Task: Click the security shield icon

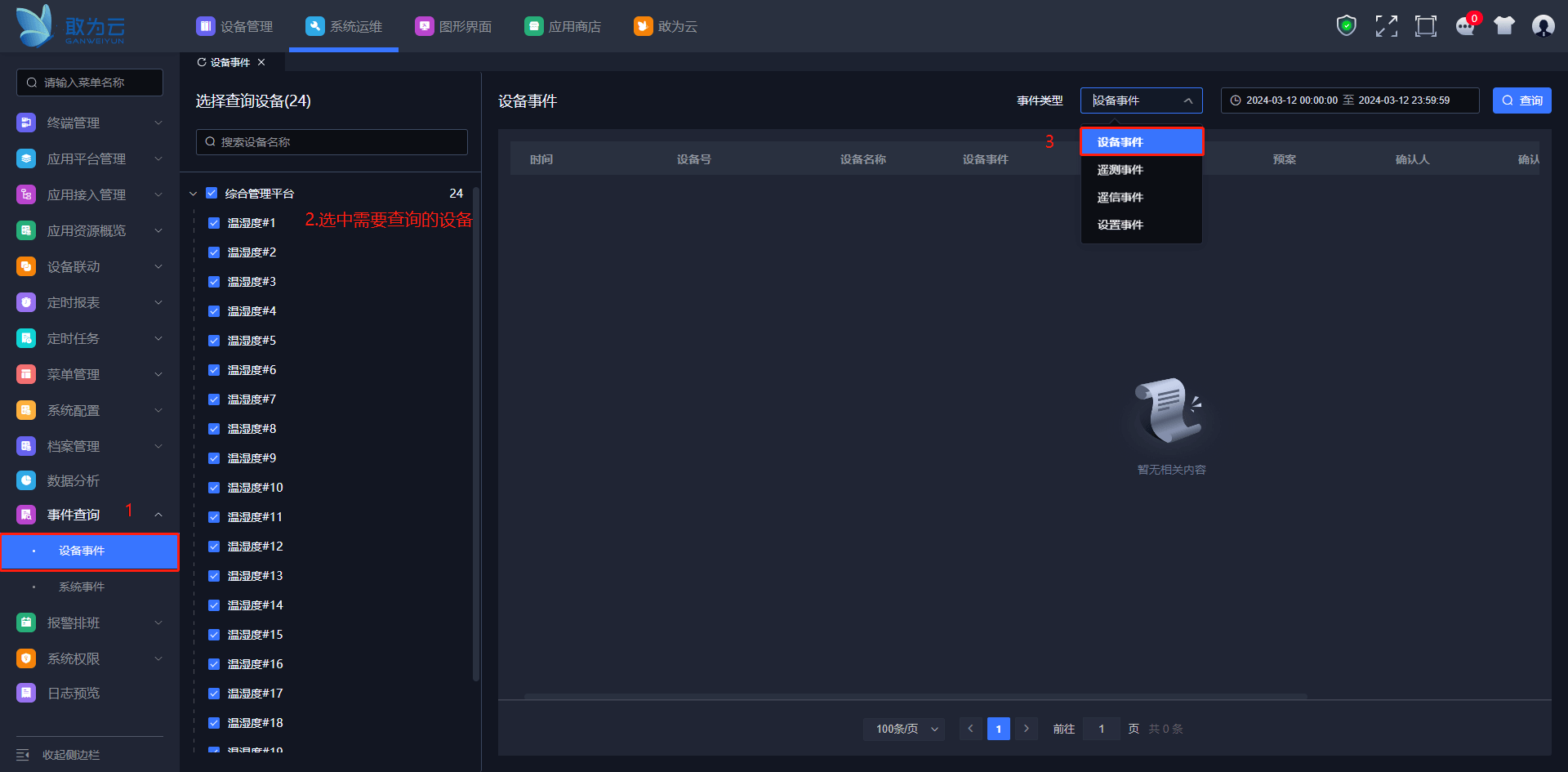Action: coord(1347,26)
